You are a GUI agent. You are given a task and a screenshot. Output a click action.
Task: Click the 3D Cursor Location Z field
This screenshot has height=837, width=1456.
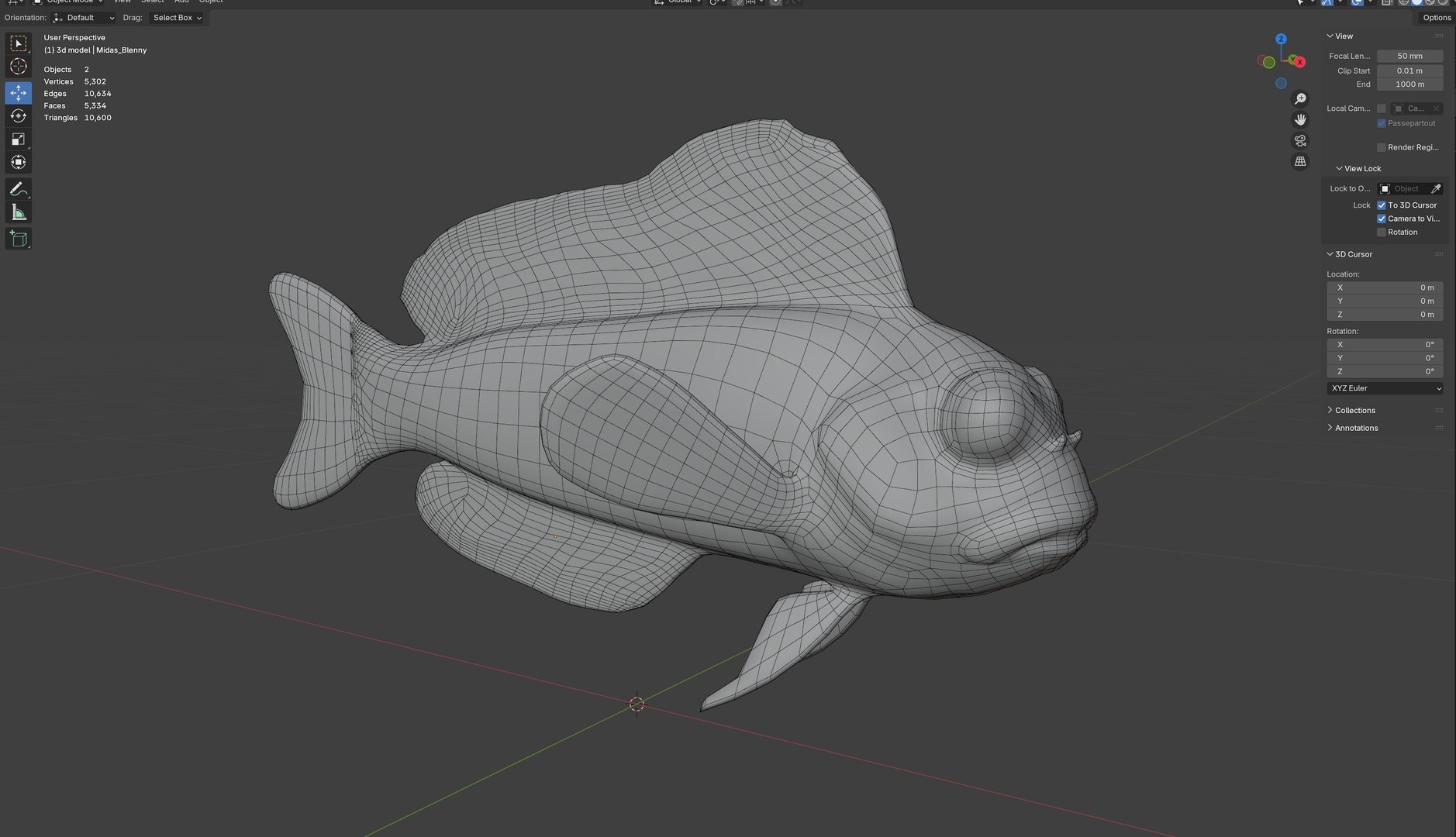pyautogui.click(x=1385, y=315)
